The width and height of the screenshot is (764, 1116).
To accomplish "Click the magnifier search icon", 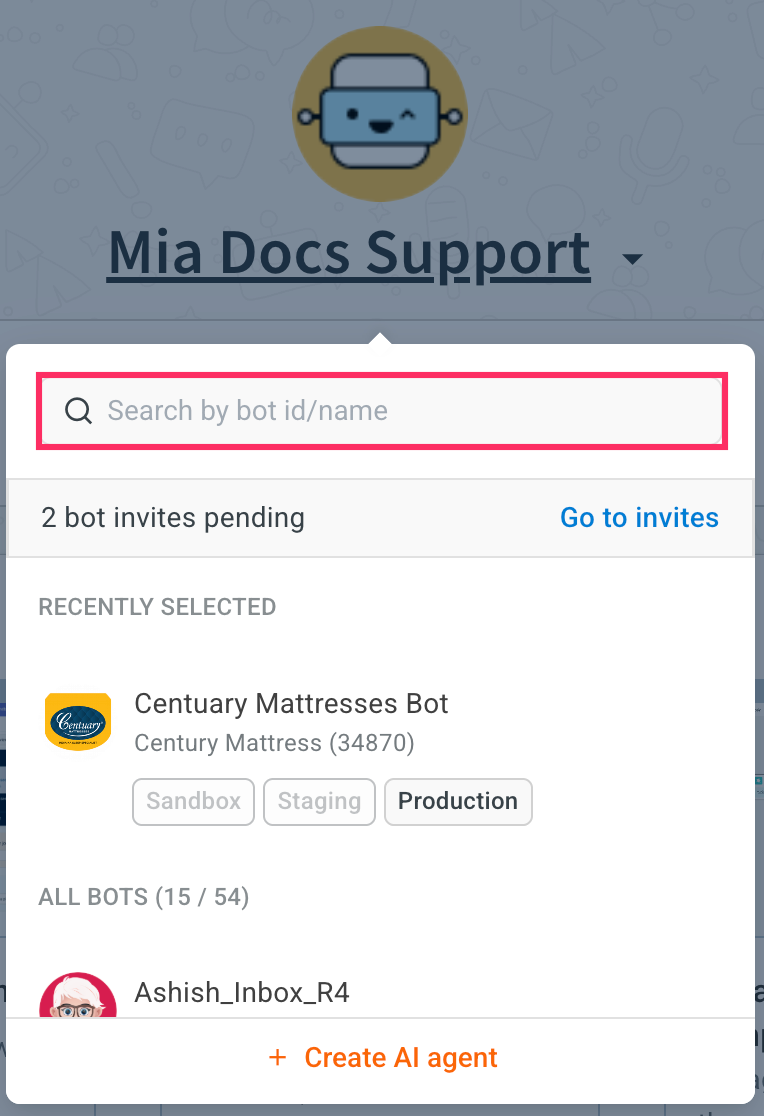I will point(78,410).
